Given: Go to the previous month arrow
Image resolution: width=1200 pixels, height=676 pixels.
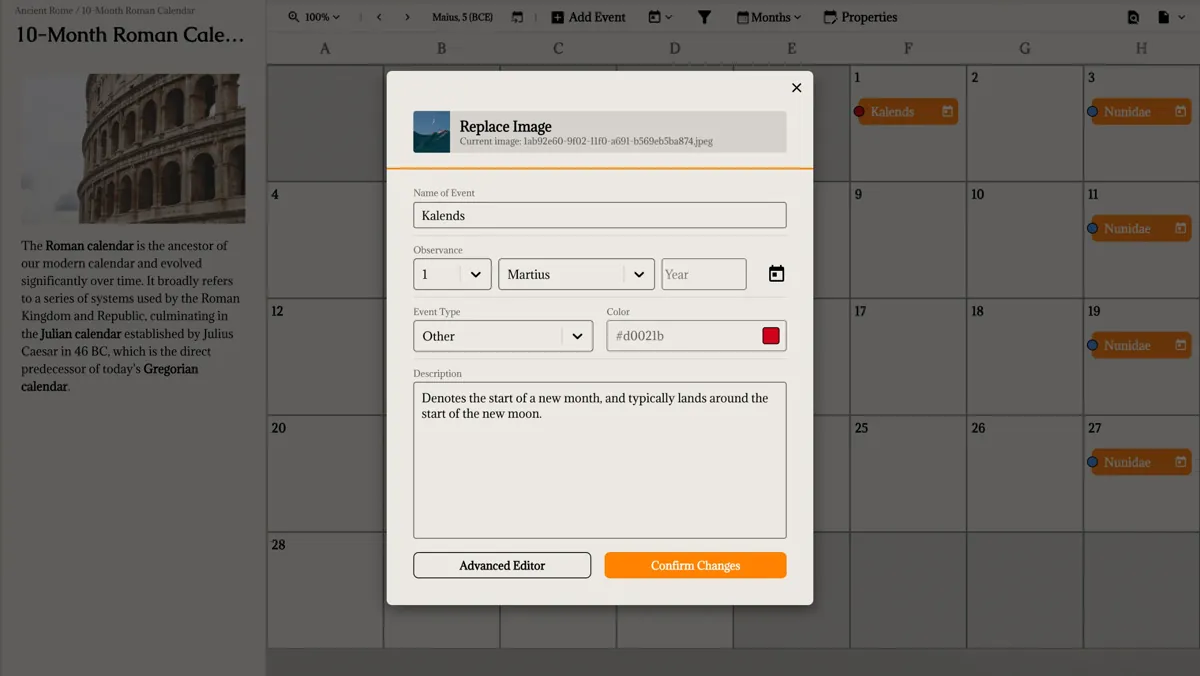Looking at the screenshot, I should 379,17.
